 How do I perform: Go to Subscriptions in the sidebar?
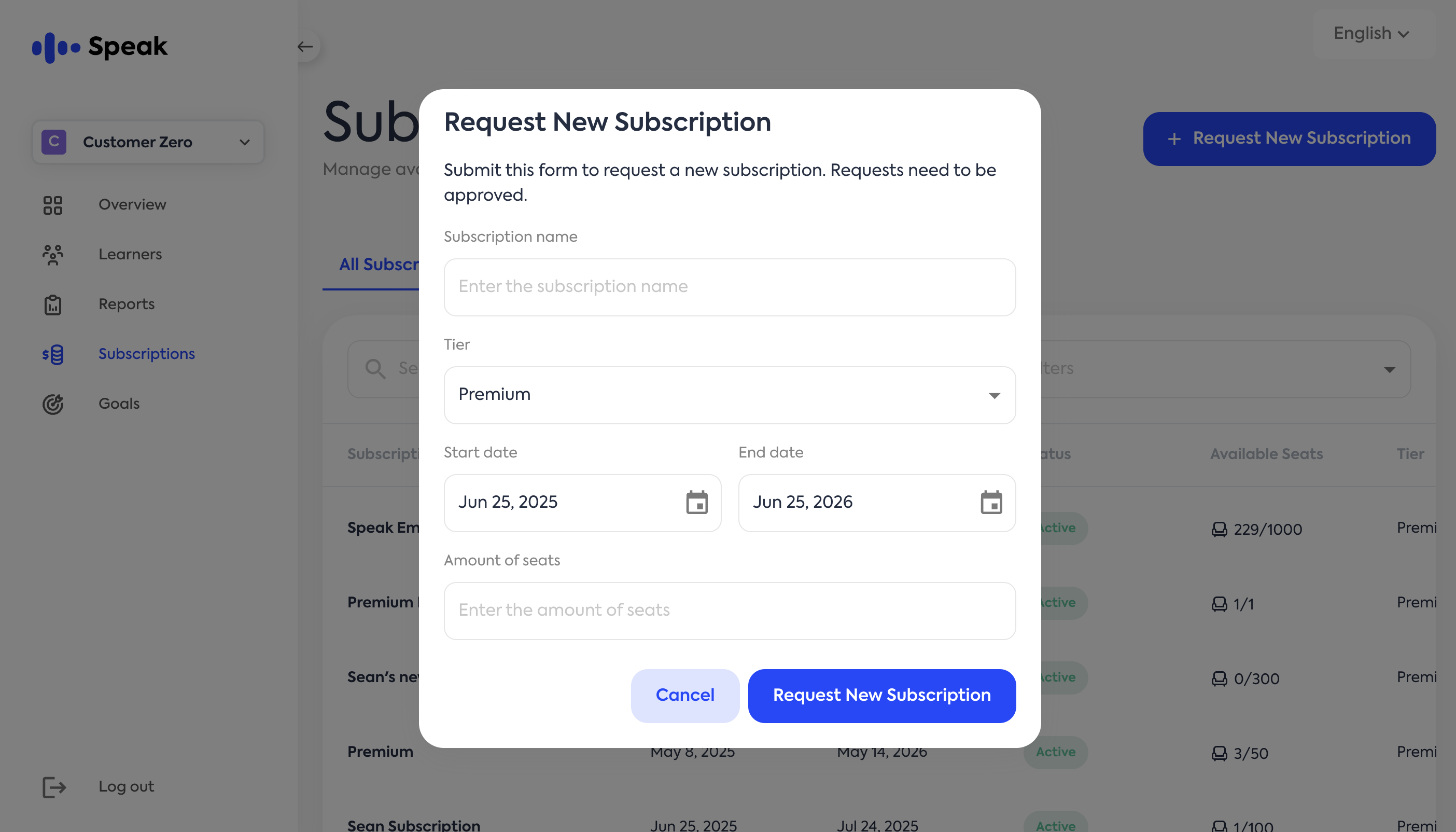[x=146, y=354]
